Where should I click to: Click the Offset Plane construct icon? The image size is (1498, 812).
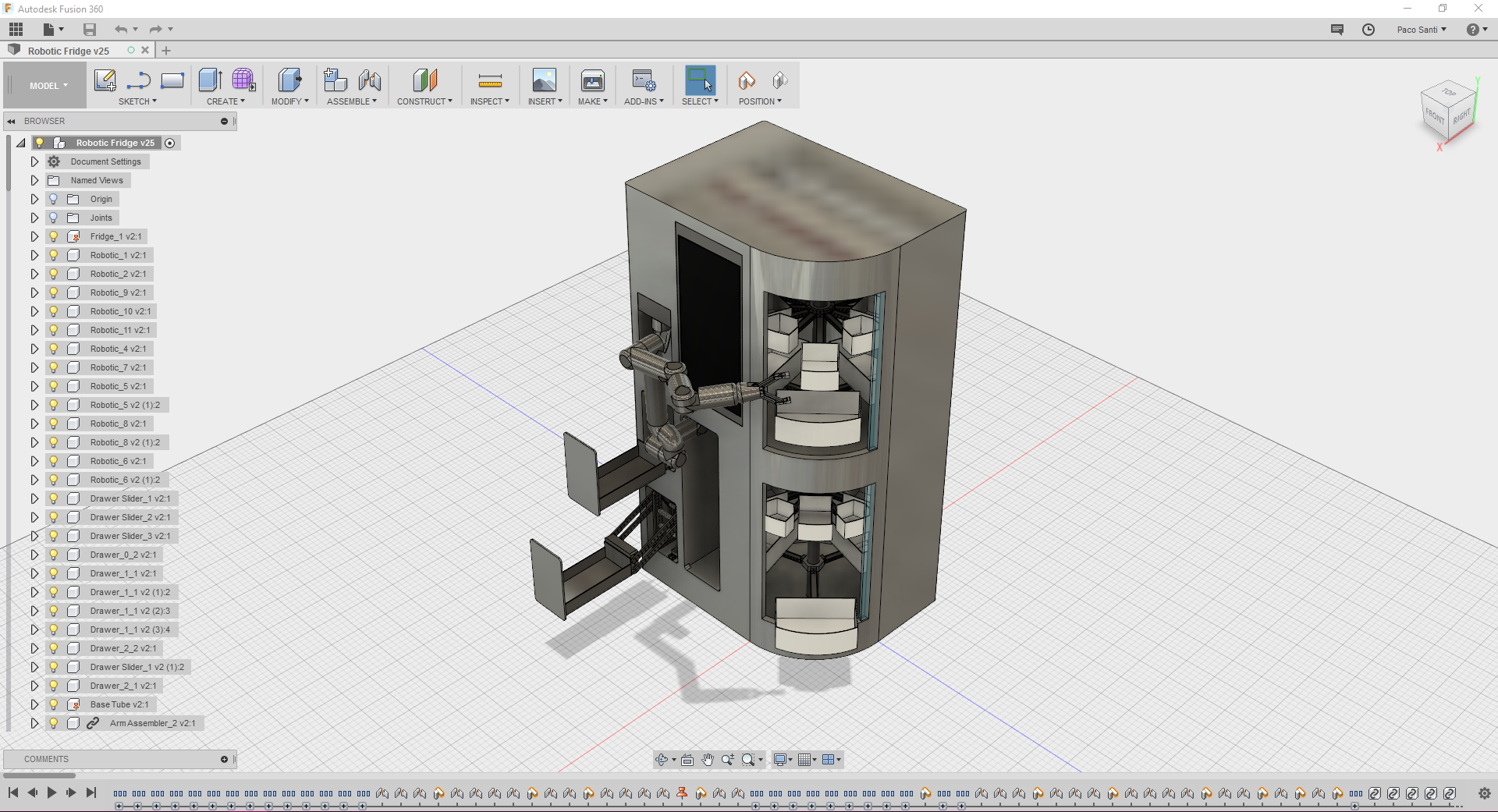[424, 80]
